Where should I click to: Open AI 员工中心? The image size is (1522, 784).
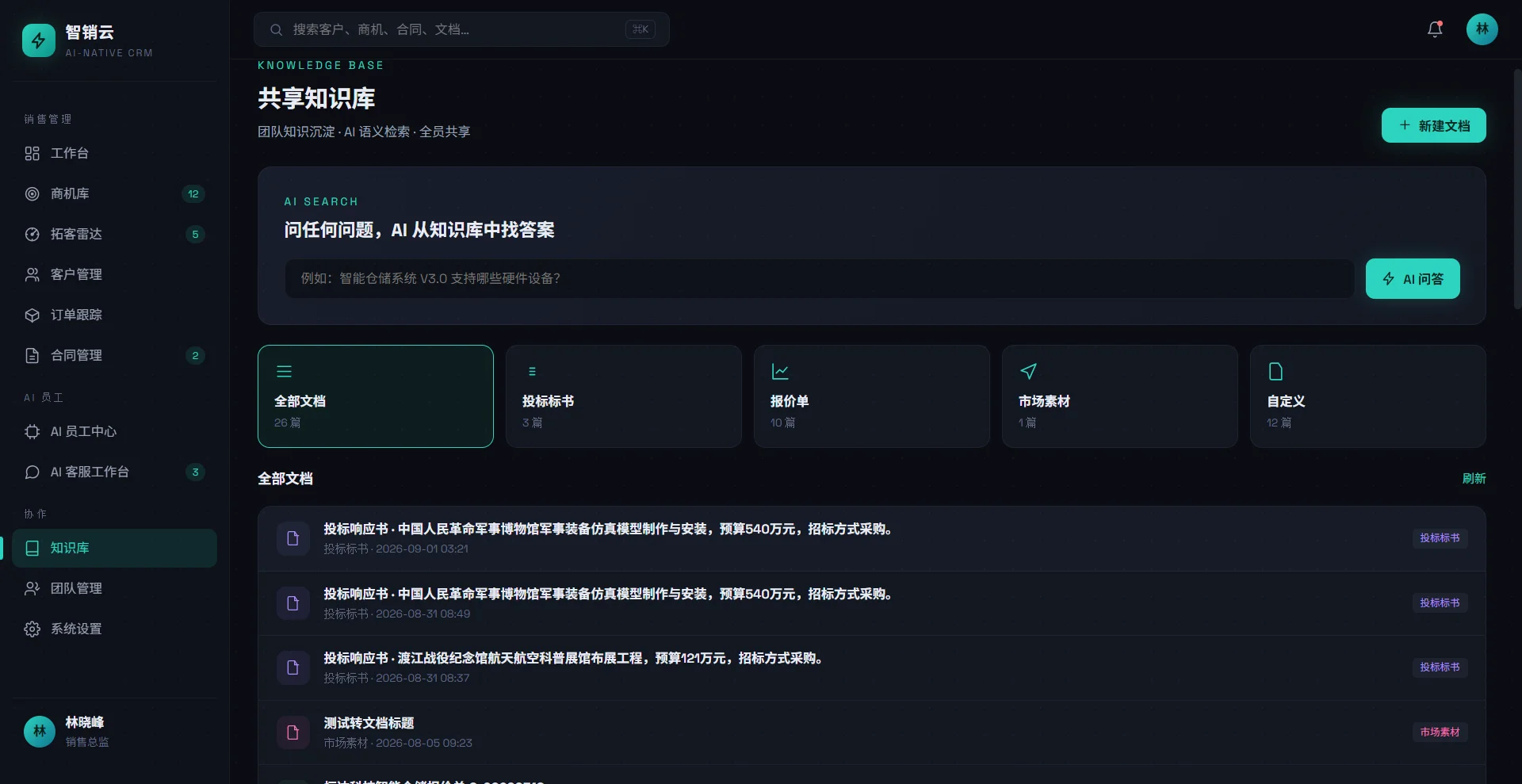pos(114,431)
